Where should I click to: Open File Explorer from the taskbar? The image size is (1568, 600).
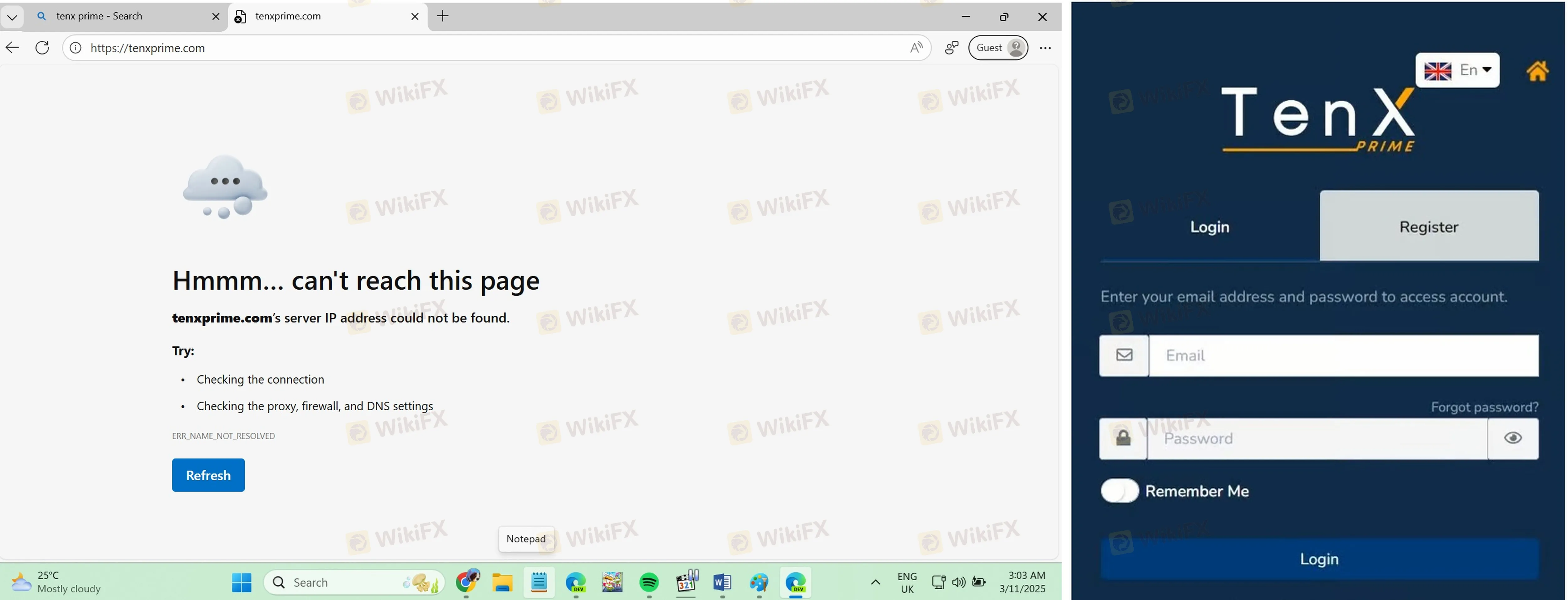click(502, 582)
